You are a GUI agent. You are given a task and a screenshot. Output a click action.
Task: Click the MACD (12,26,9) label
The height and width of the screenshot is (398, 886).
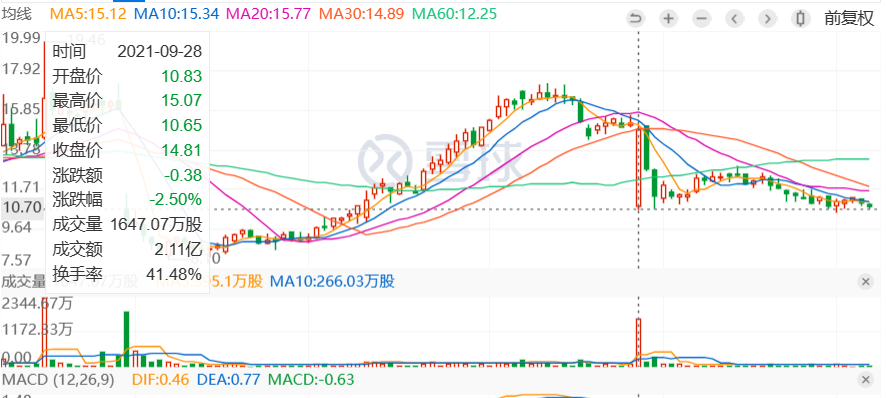pos(58,379)
